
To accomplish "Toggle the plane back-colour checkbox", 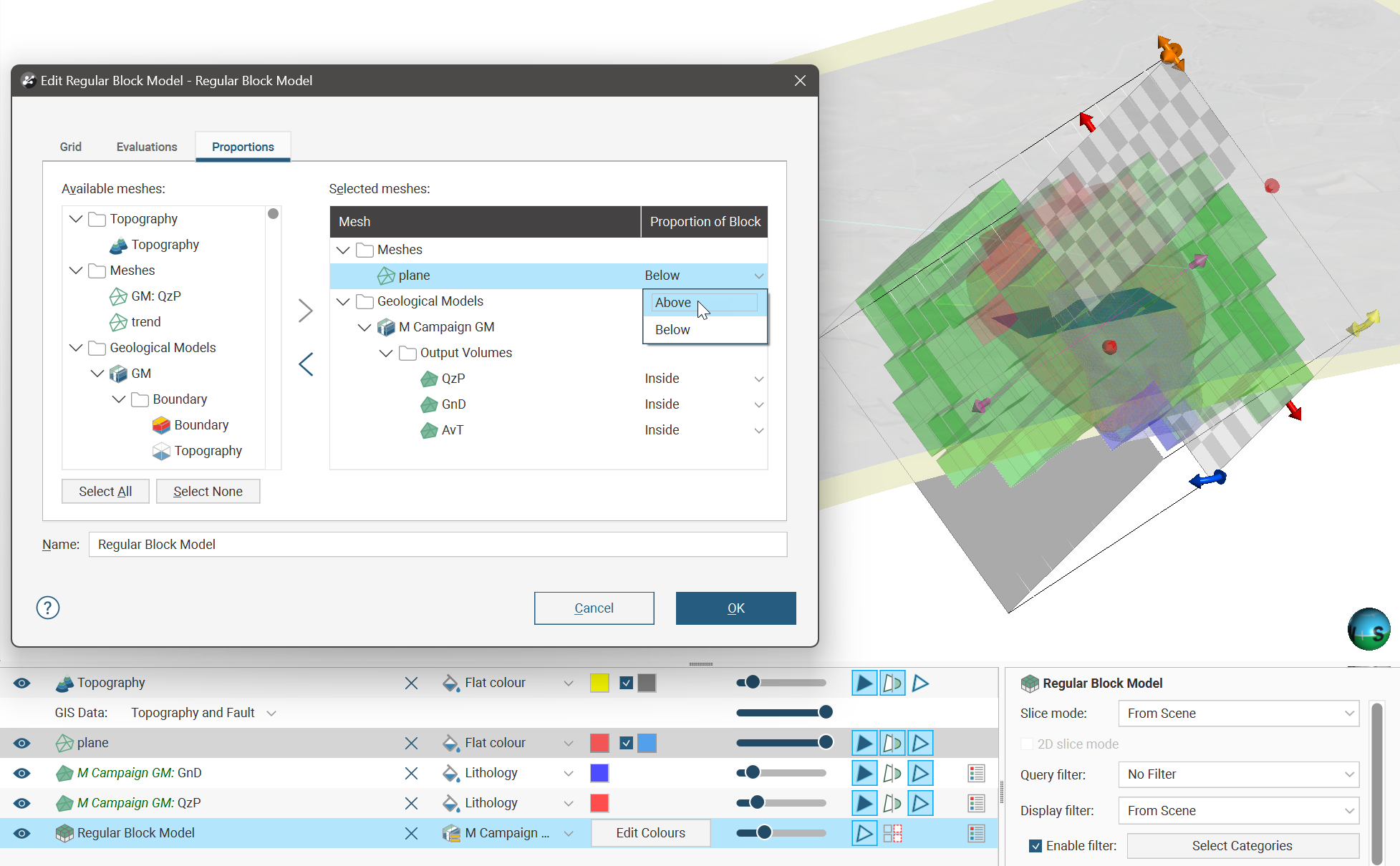I will click(x=627, y=743).
